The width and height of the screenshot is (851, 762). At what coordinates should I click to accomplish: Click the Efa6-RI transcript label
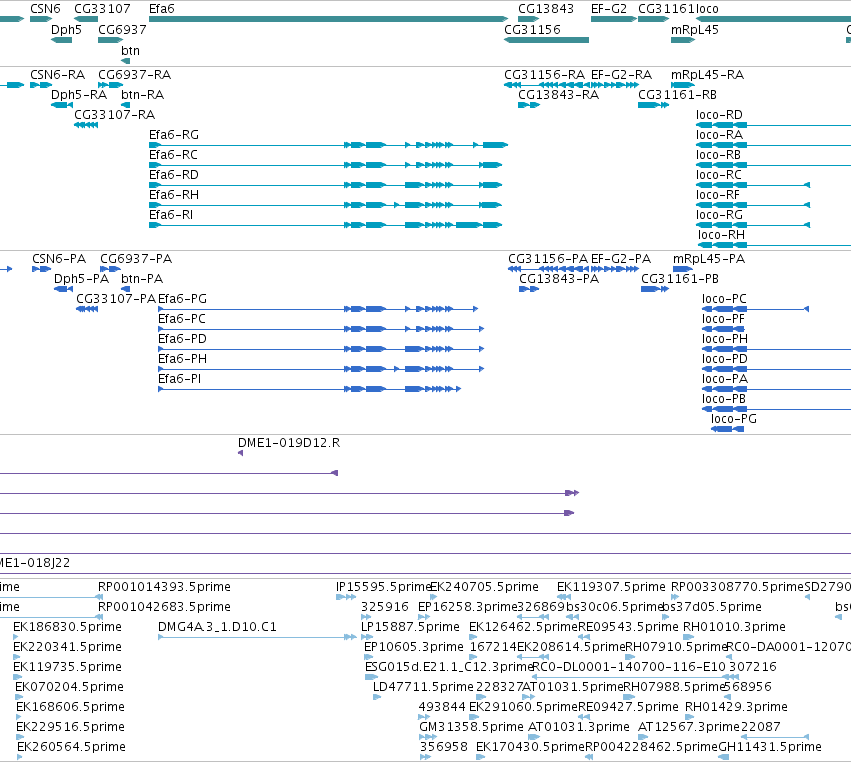click(171, 215)
